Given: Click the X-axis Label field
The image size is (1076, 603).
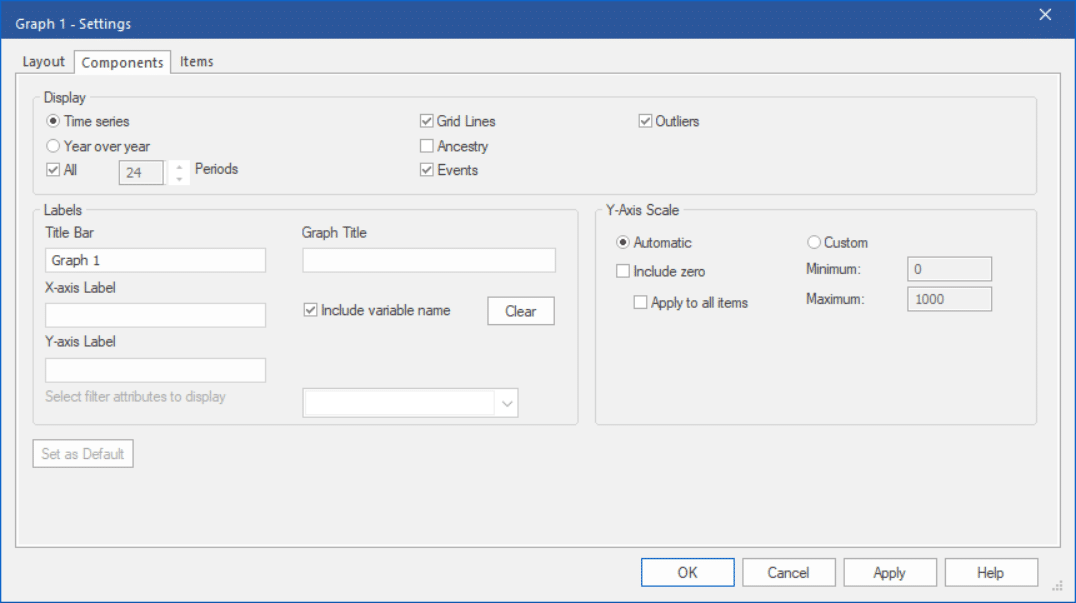Looking at the screenshot, I should [155, 315].
